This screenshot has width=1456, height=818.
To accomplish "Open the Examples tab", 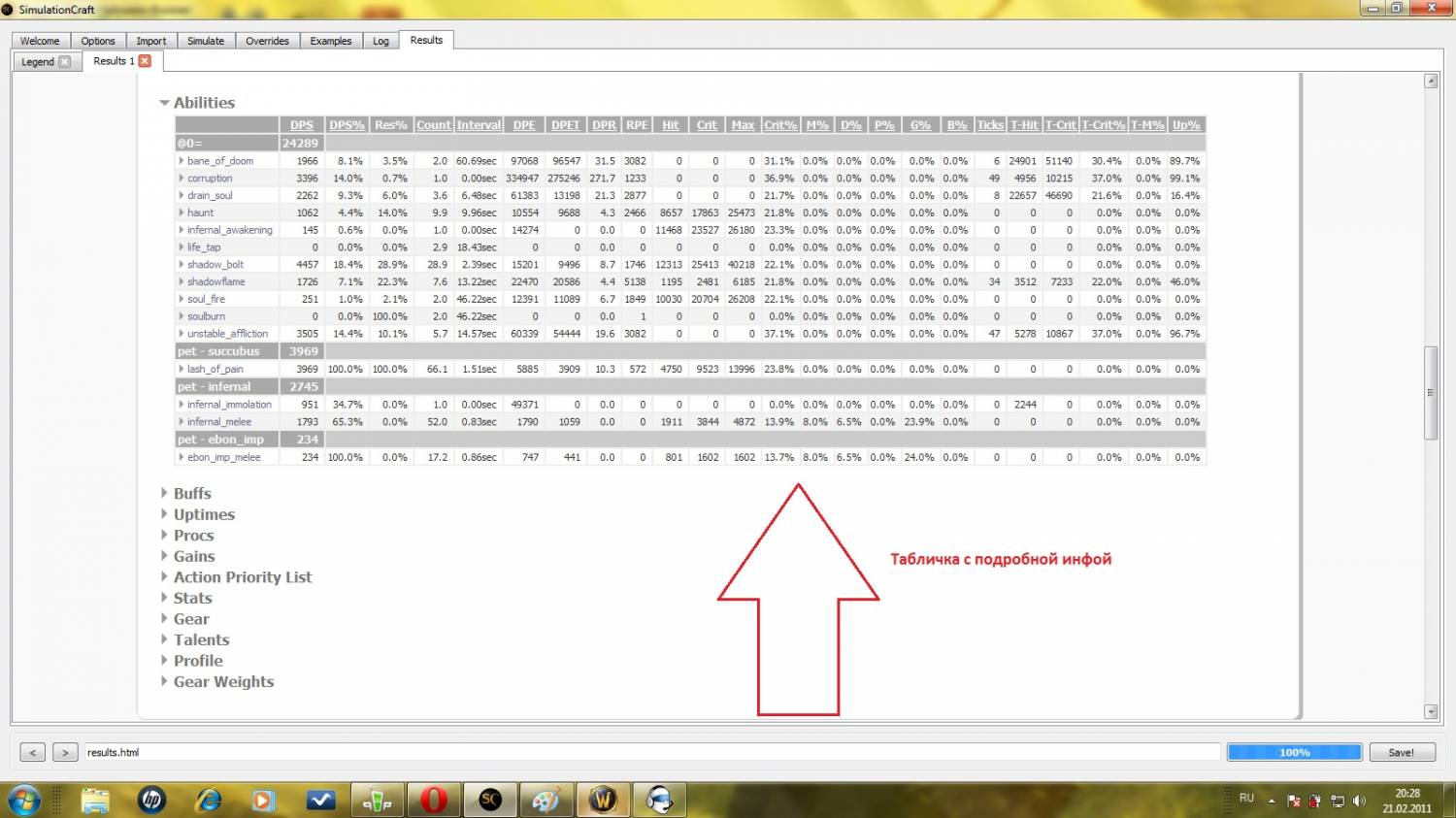I will [x=331, y=41].
